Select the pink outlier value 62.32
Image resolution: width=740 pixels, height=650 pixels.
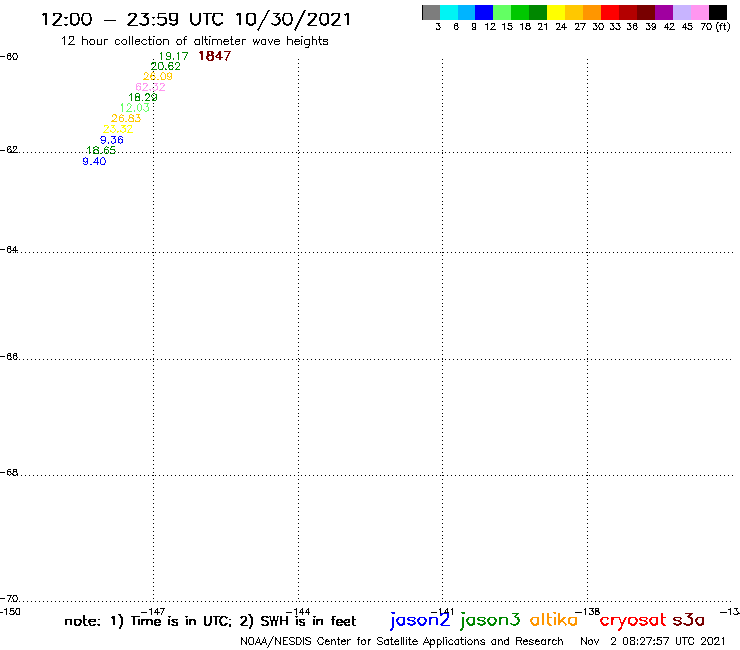tap(150, 87)
